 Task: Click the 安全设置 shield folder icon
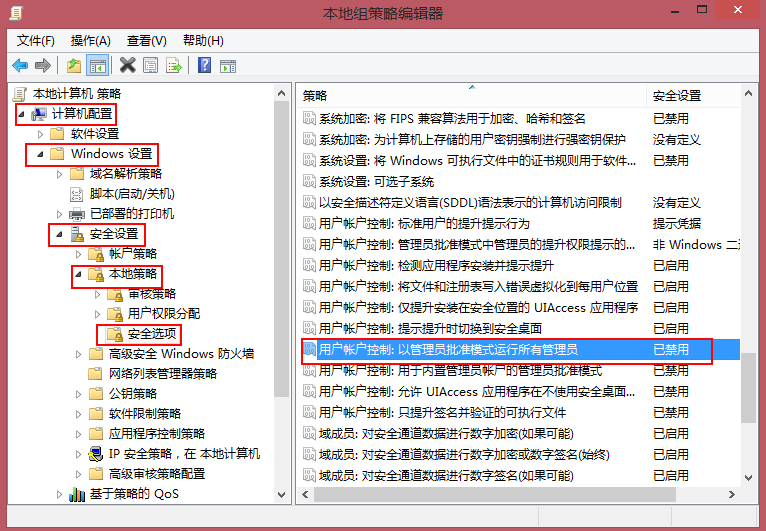coord(77,234)
